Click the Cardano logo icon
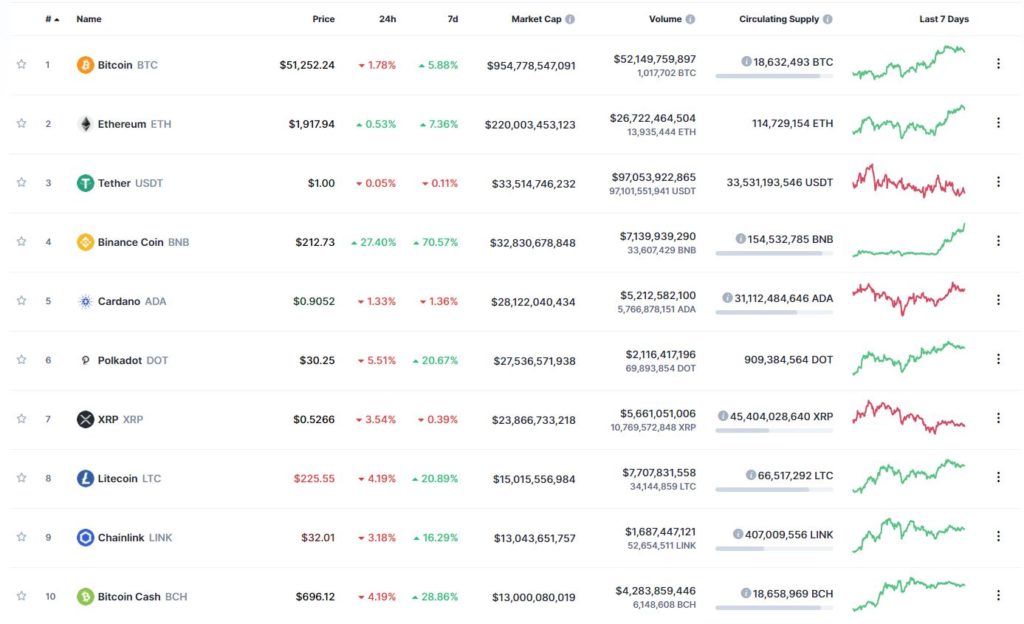 tap(86, 301)
